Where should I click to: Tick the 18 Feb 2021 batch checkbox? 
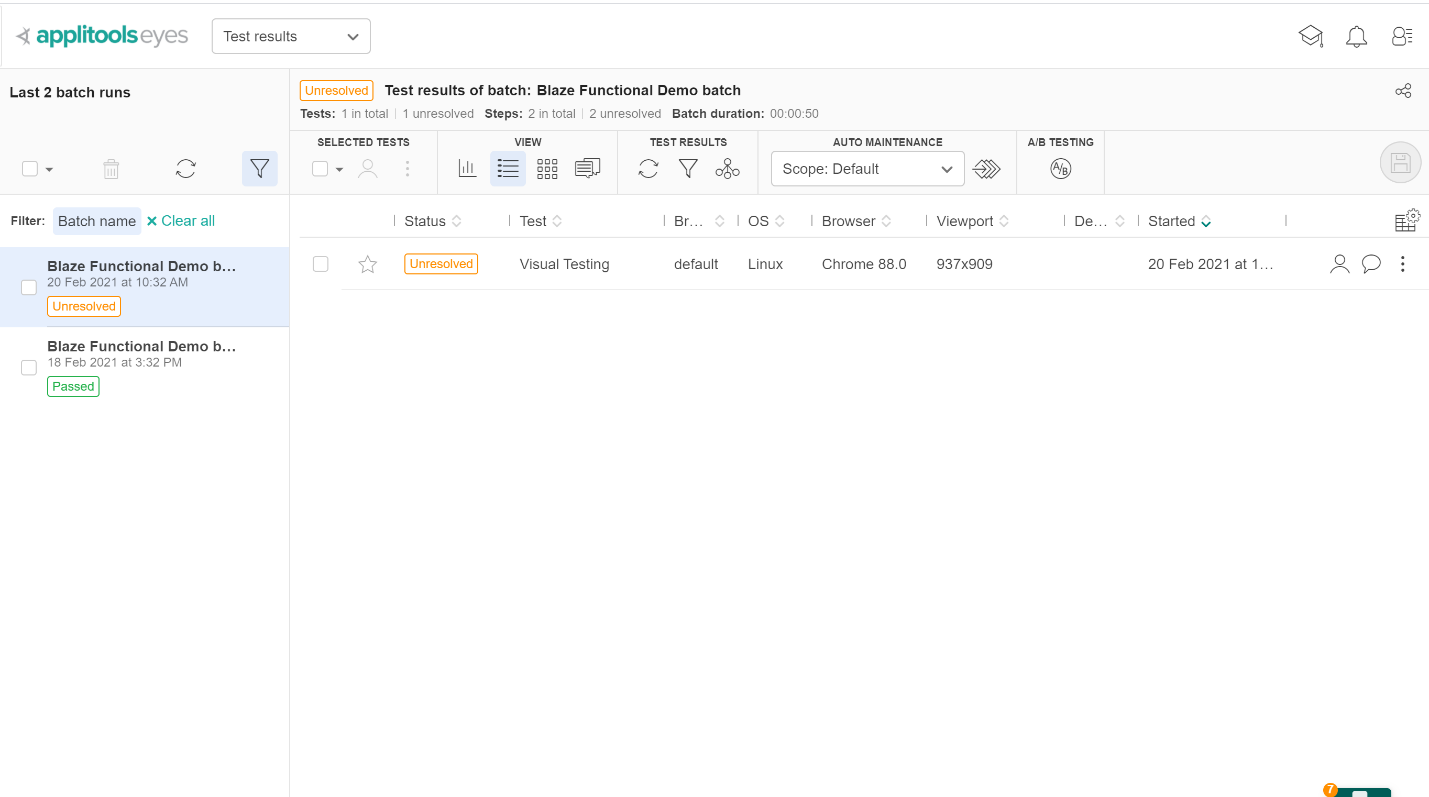pos(29,368)
